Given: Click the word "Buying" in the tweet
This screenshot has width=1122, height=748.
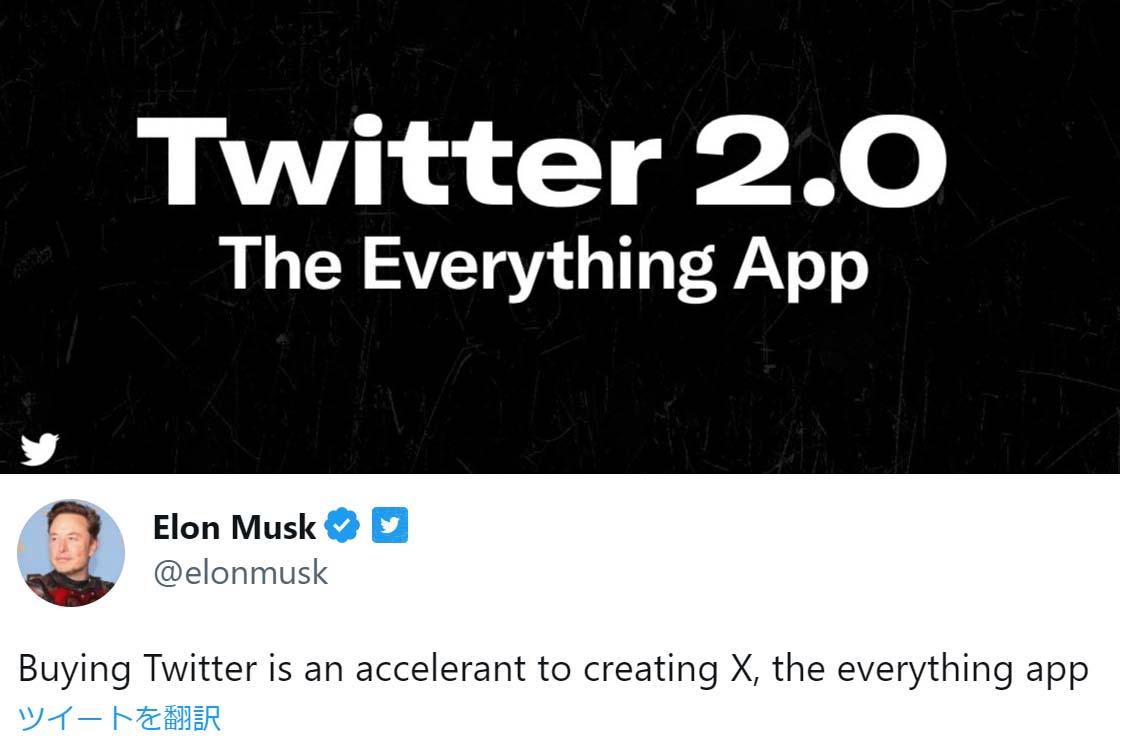Looking at the screenshot, I should (74, 670).
